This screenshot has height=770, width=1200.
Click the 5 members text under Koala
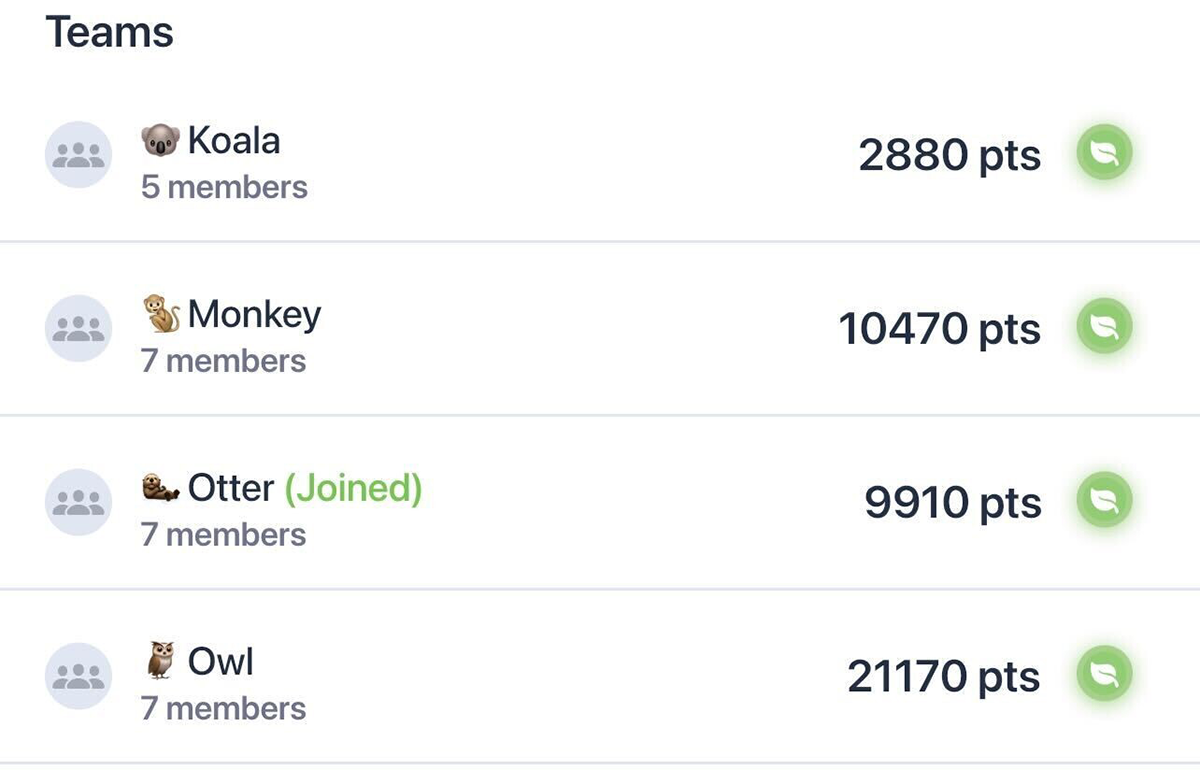(x=224, y=187)
